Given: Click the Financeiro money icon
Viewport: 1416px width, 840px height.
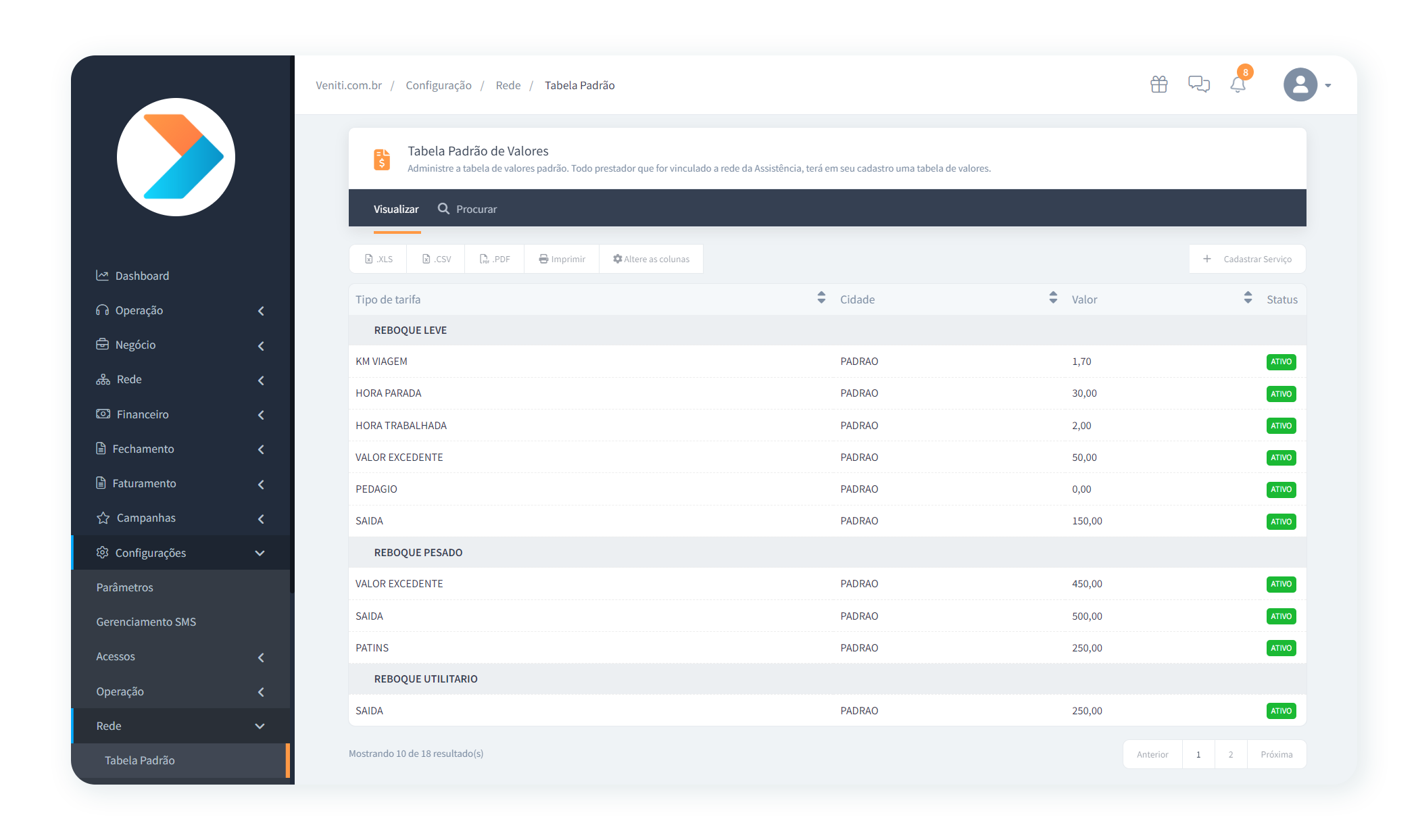Looking at the screenshot, I should (x=103, y=414).
